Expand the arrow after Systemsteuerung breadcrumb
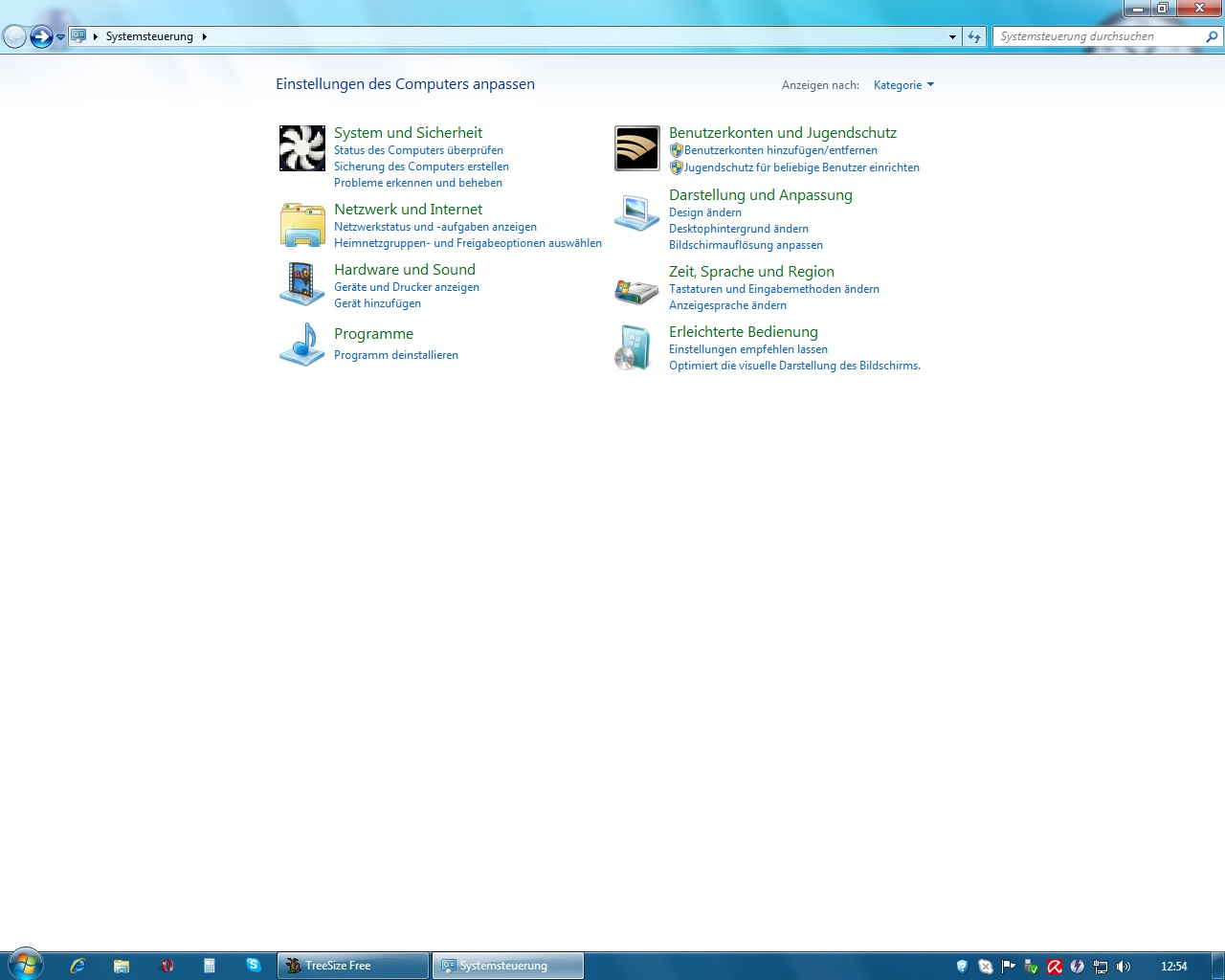 click(204, 36)
